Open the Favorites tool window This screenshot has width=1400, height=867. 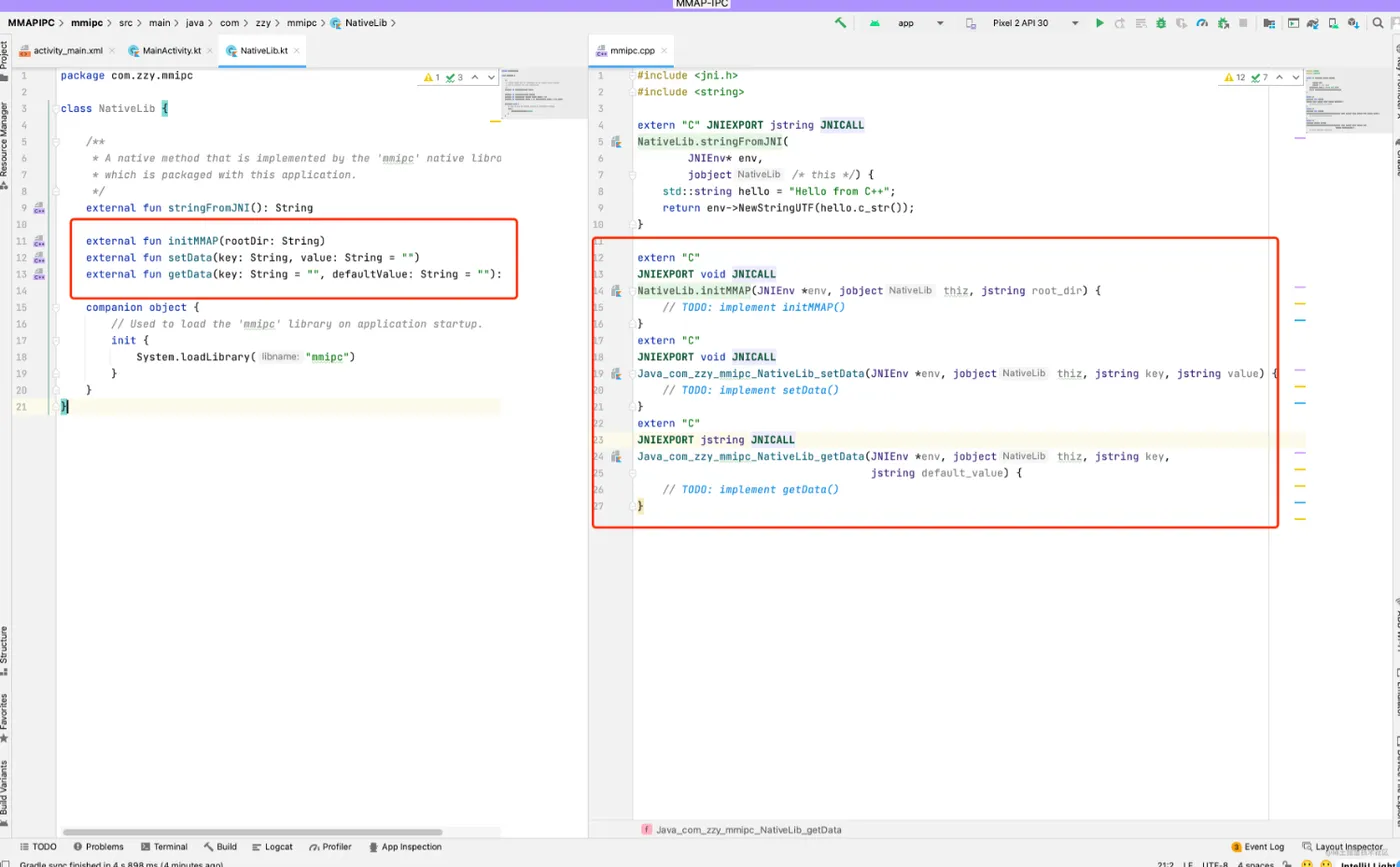pyautogui.click(x=5, y=717)
